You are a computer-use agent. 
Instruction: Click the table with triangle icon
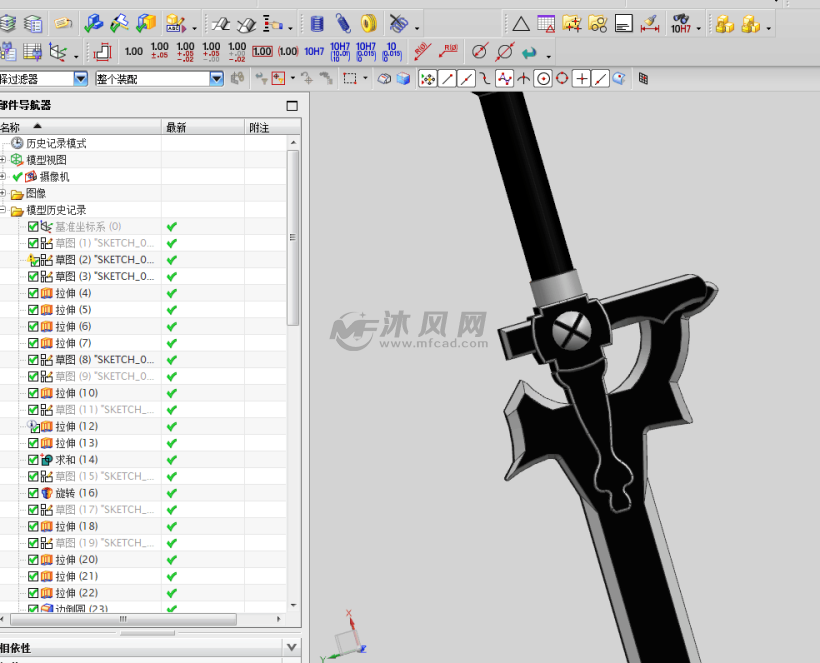pos(546,24)
